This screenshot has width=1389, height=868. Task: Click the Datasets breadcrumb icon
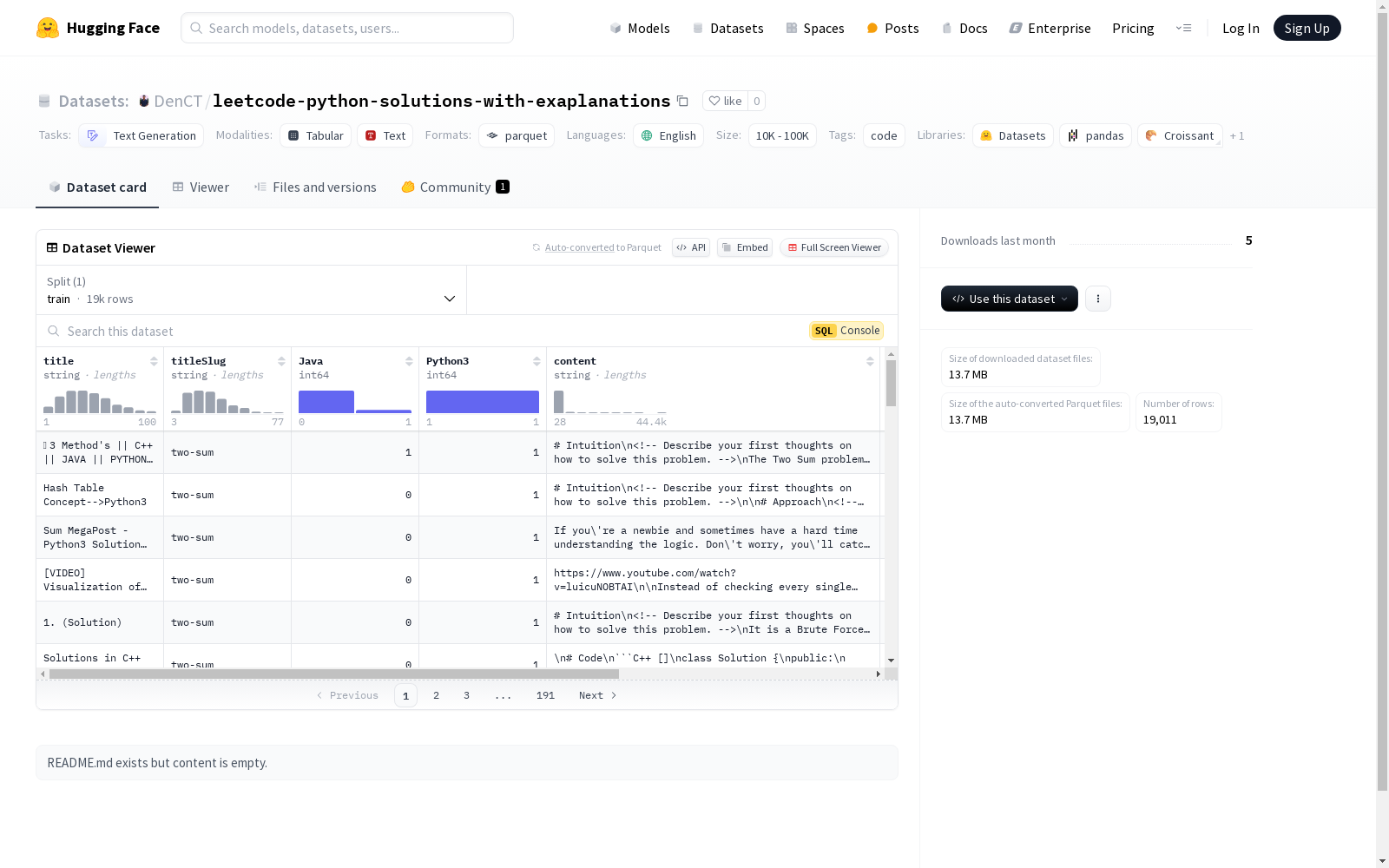click(x=44, y=101)
